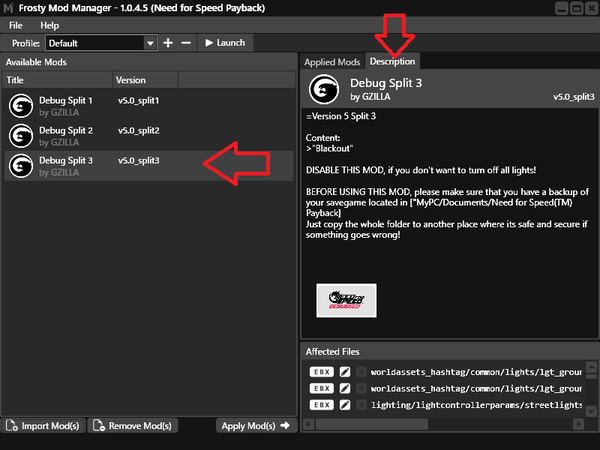
Task: Click the plus icon on second affected file
Action: [361, 388]
